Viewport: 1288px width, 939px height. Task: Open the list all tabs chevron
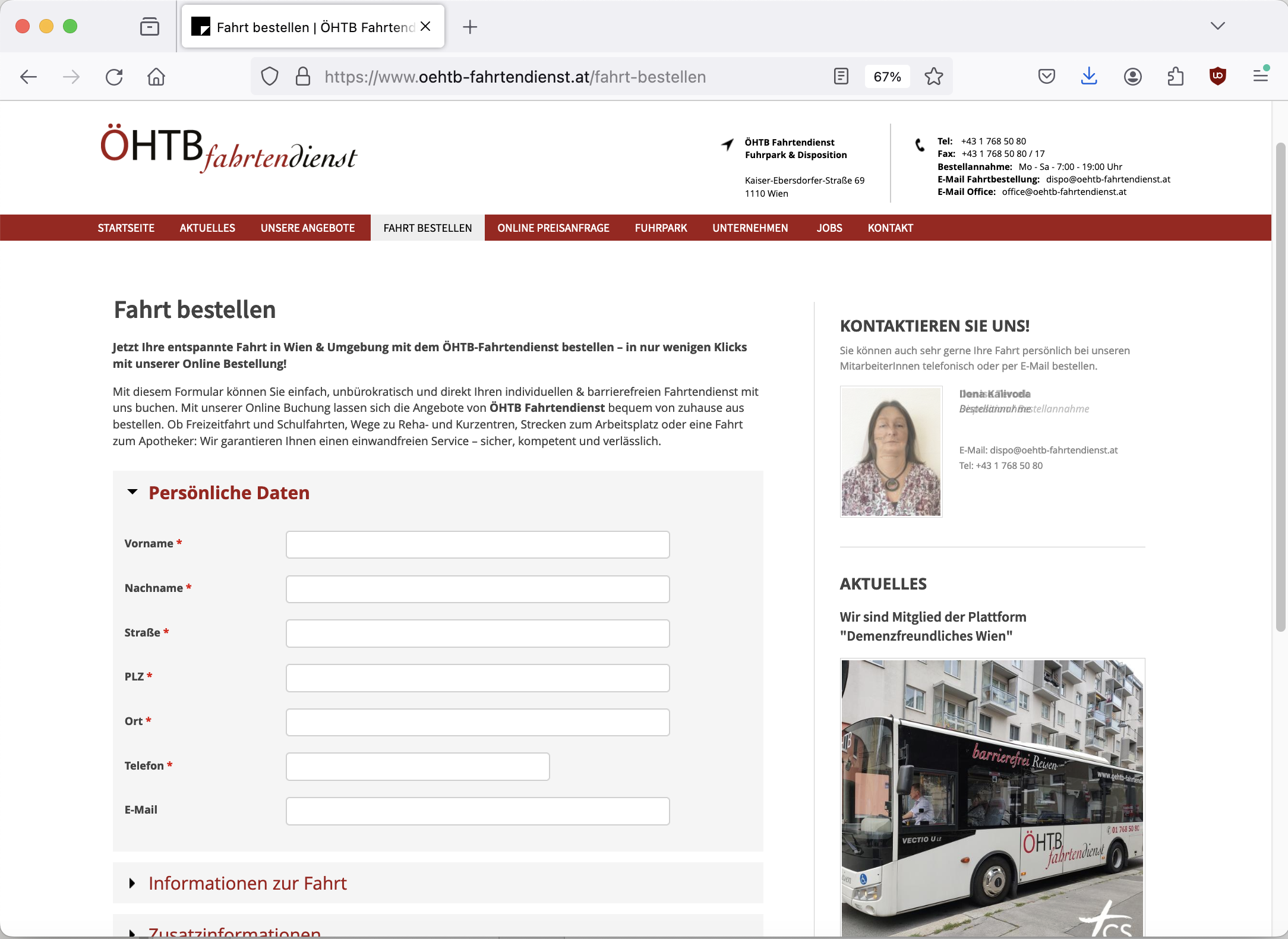pyautogui.click(x=1217, y=26)
